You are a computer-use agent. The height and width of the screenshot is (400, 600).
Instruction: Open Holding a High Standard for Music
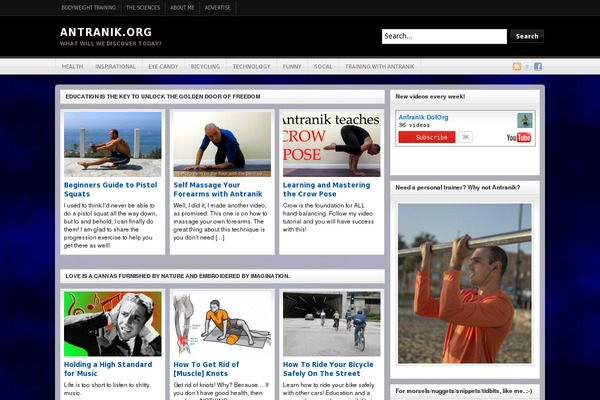108,369
